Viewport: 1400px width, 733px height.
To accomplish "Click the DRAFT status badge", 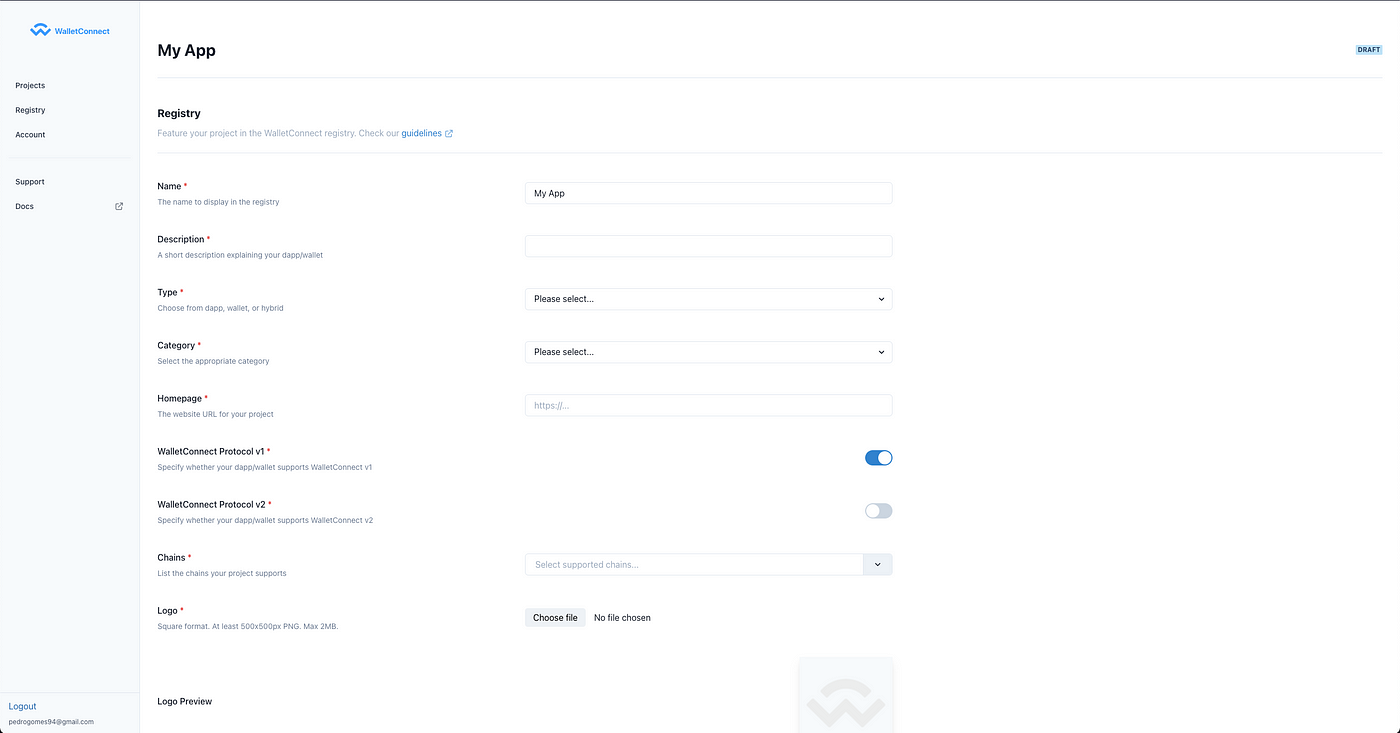I will 1368,49.
